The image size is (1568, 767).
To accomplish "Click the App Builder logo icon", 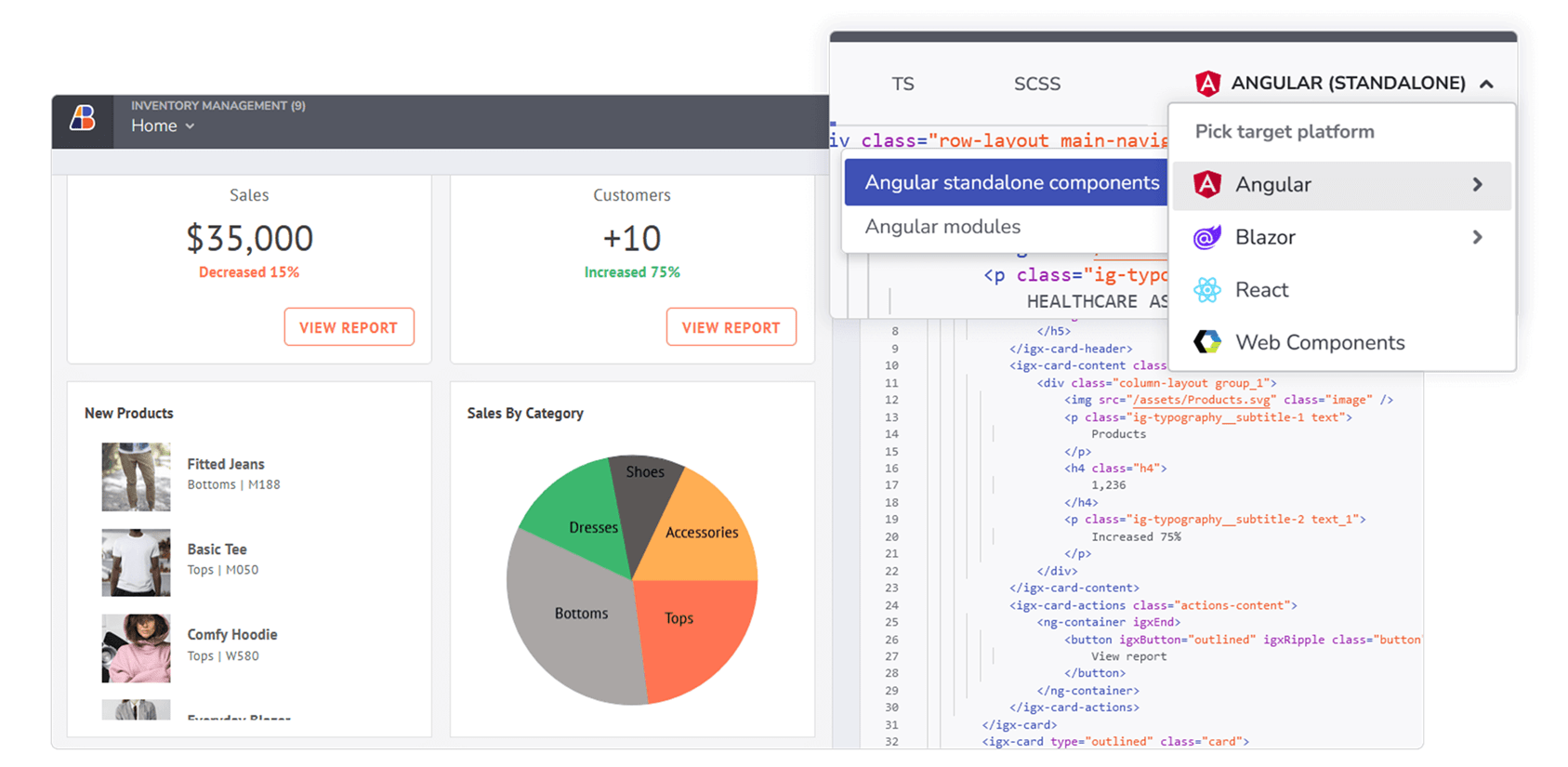I will point(83,118).
